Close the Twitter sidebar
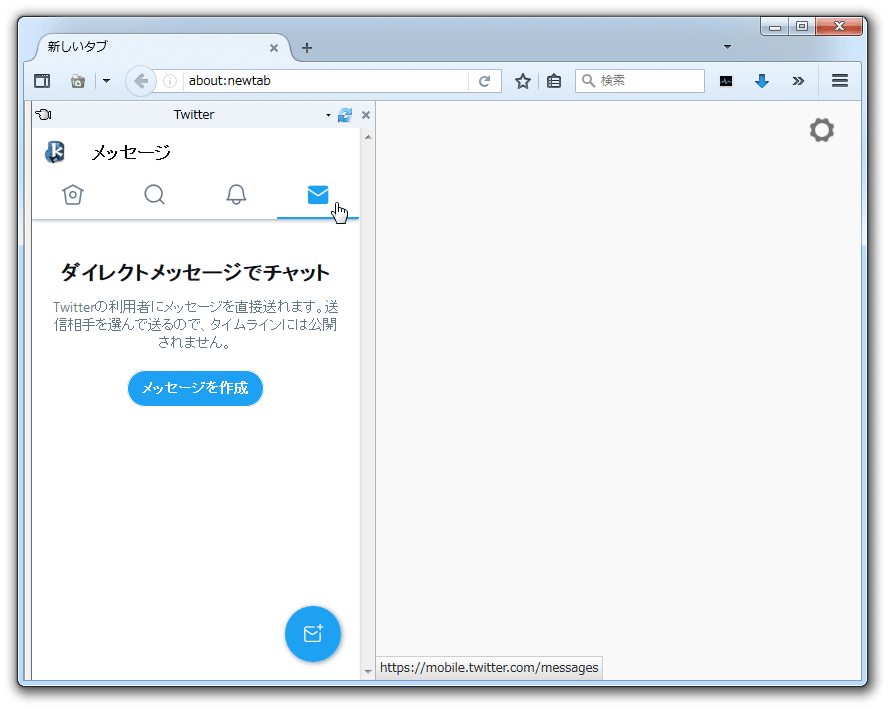 (x=366, y=115)
